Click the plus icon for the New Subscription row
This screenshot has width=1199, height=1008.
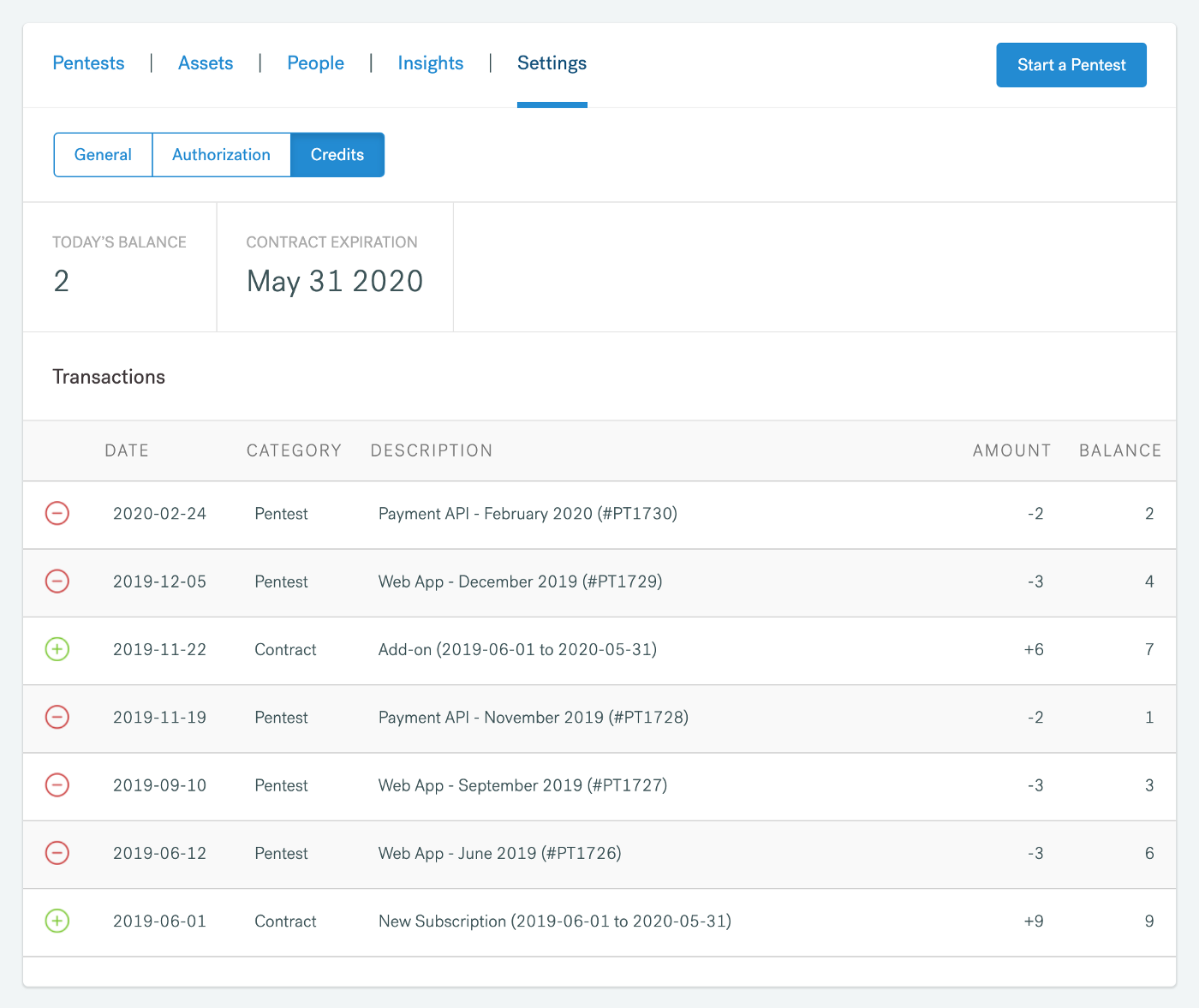coord(57,921)
